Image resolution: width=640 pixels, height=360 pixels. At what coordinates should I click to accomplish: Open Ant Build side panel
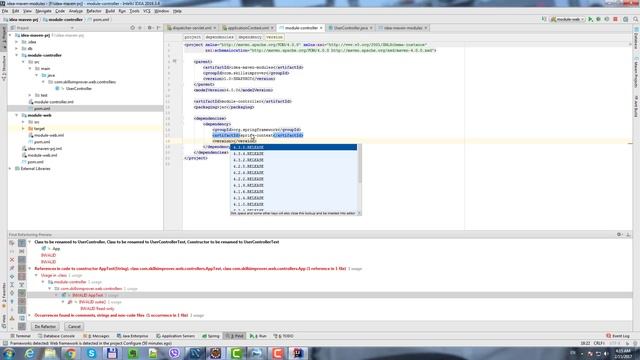[x=636, y=106]
